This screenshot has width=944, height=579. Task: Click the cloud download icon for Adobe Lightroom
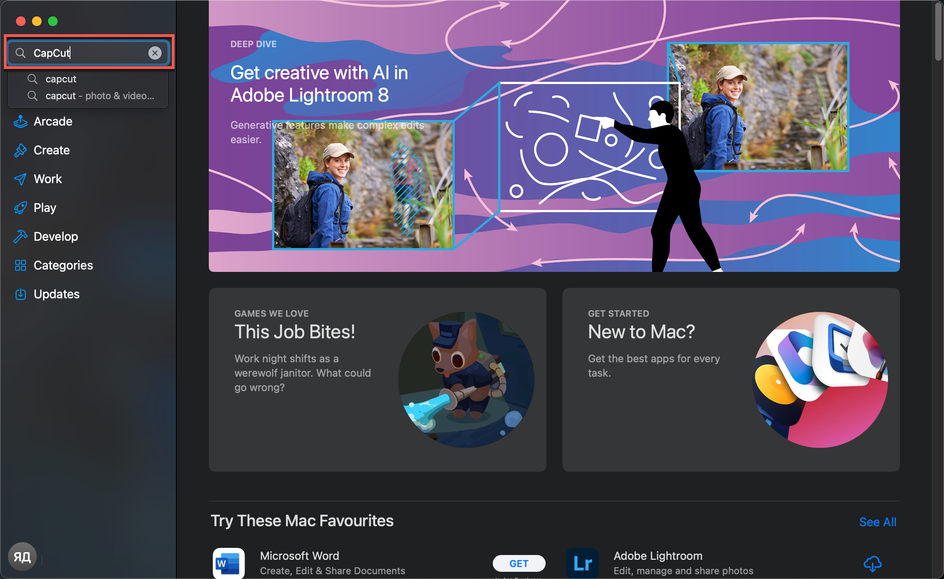pos(872,563)
